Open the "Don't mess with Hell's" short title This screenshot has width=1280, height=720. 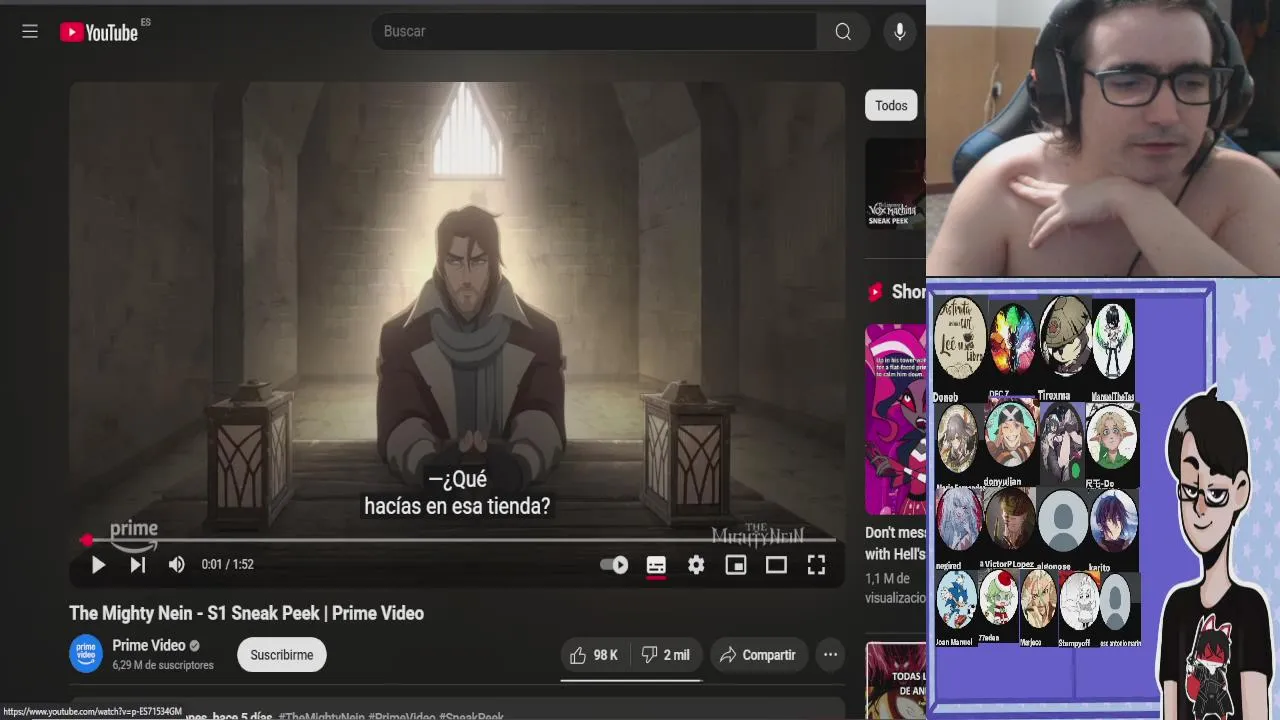895,543
